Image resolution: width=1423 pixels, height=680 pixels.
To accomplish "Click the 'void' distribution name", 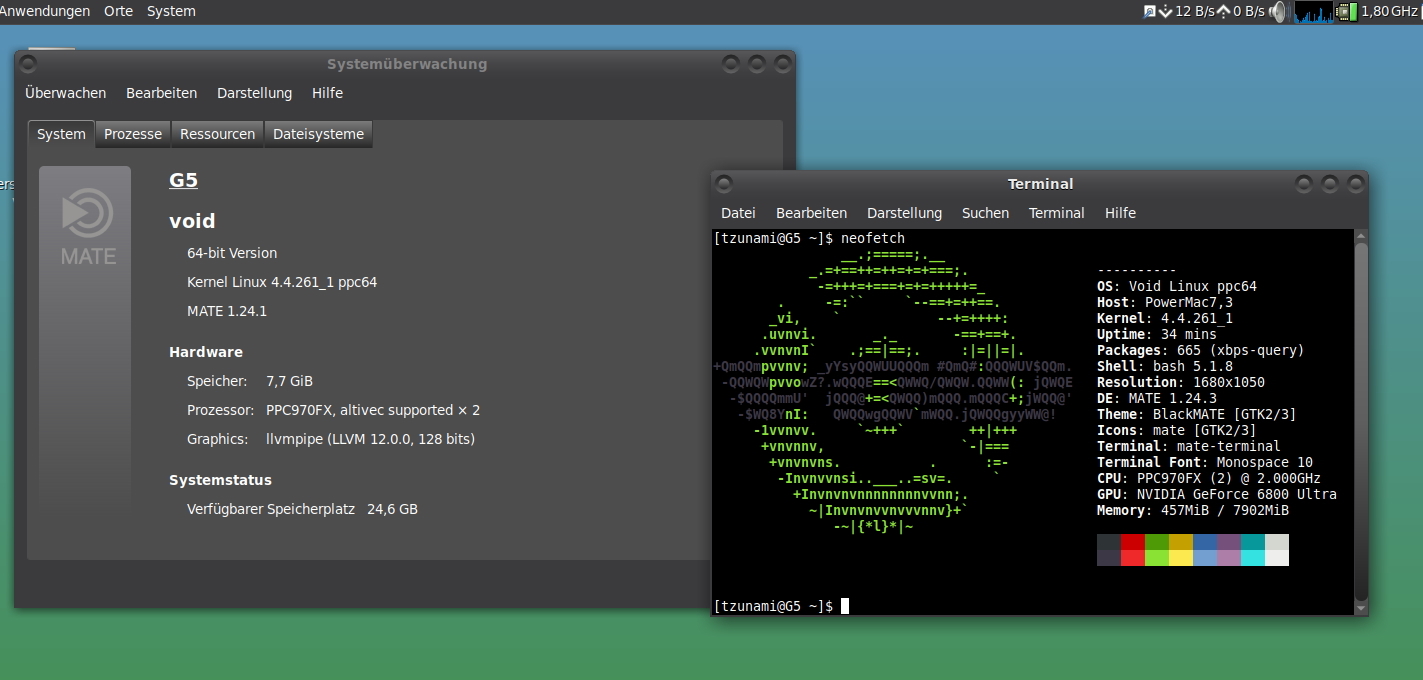I will tap(192, 221).
